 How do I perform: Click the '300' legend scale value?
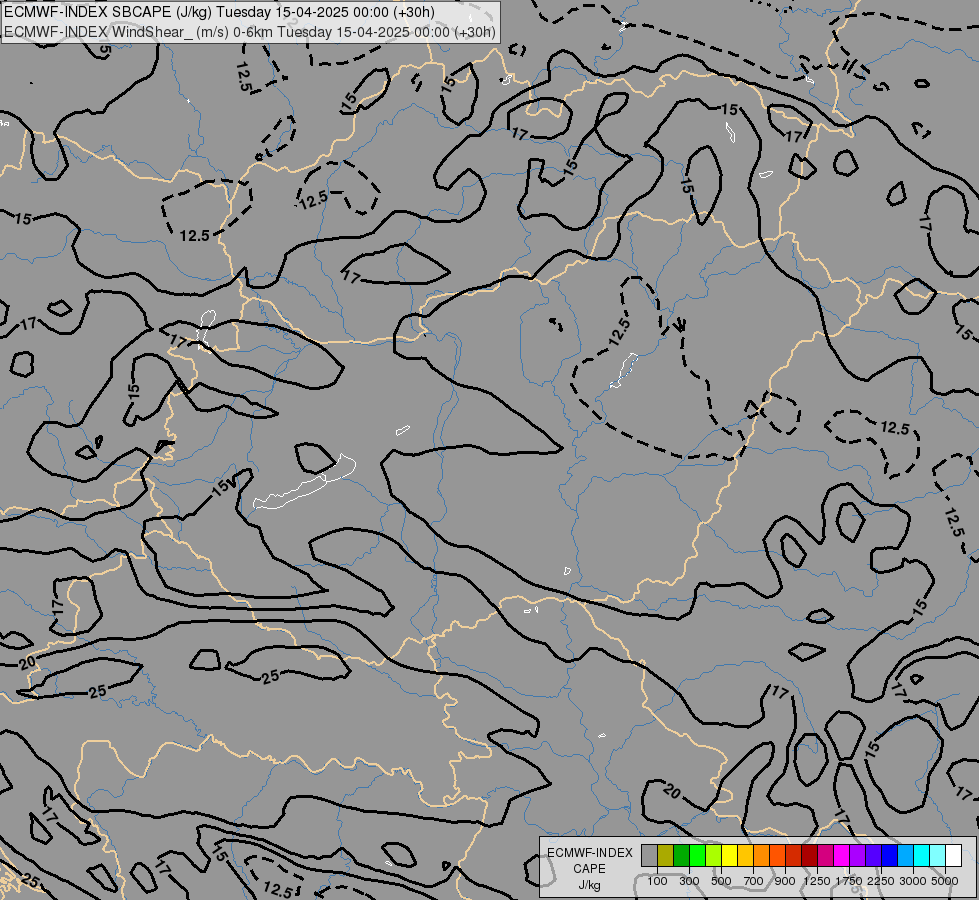coord(689,881)
